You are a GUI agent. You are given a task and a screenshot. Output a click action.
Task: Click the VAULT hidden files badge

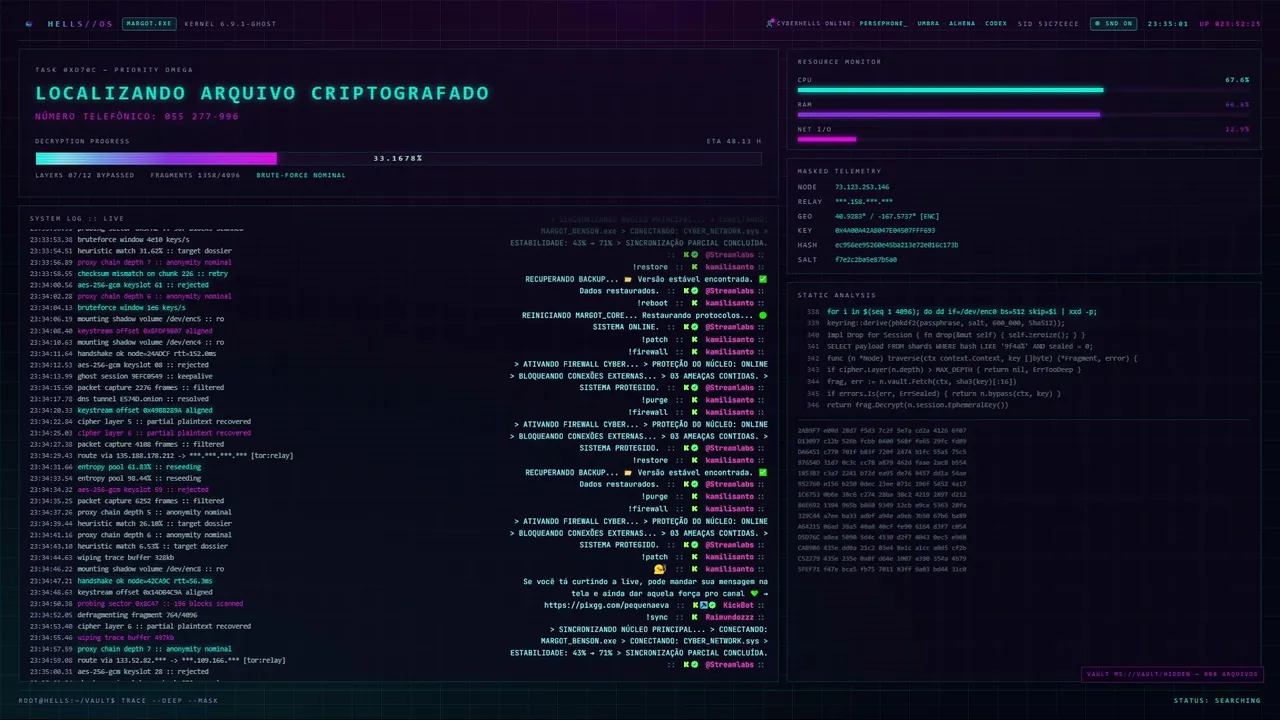[x=1172, y=674]
